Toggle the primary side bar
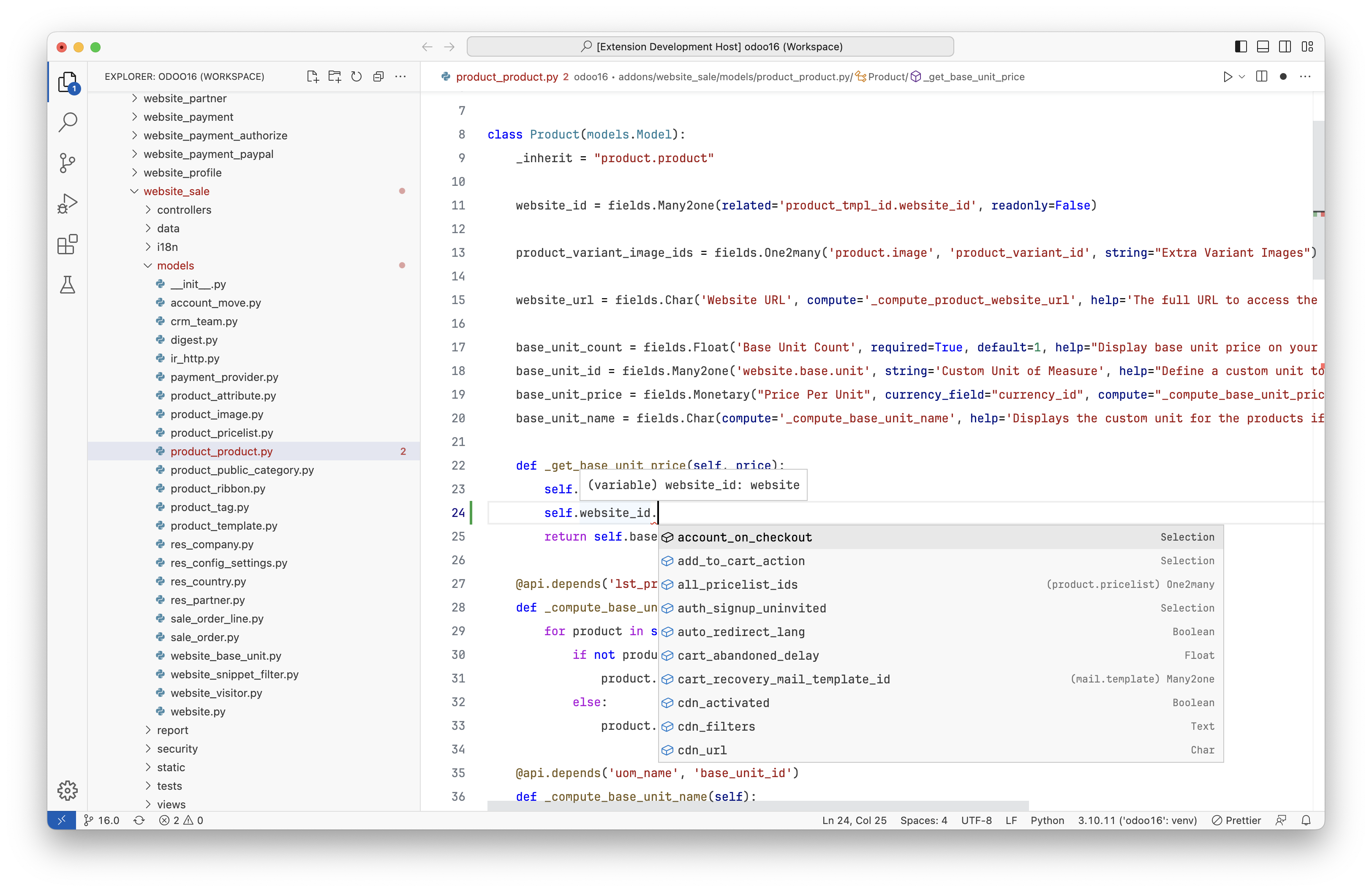This screenshot has width=1372, height=892. click(x=1241, y=47)
